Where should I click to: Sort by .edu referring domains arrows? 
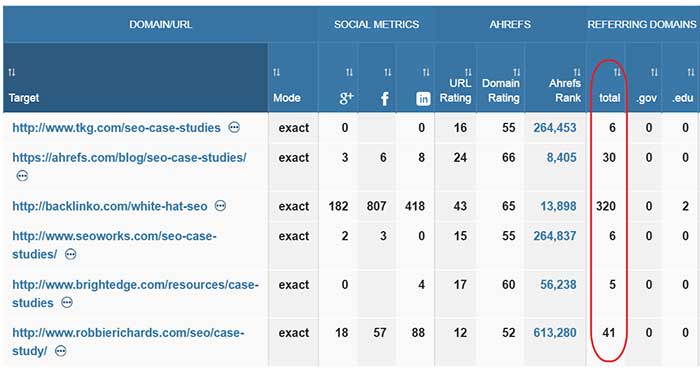coord(691,72)
